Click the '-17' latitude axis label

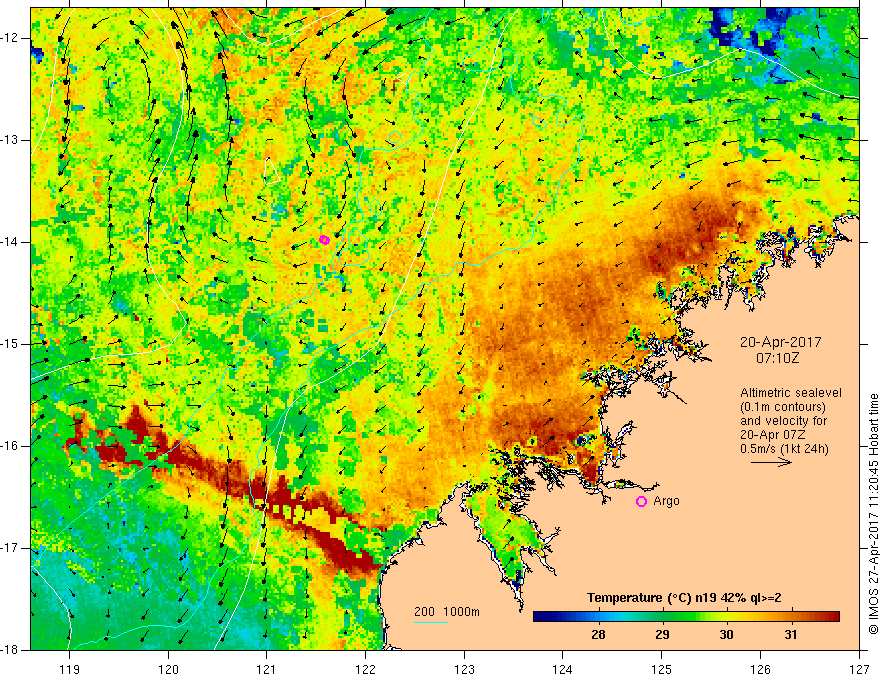point(9,548)
